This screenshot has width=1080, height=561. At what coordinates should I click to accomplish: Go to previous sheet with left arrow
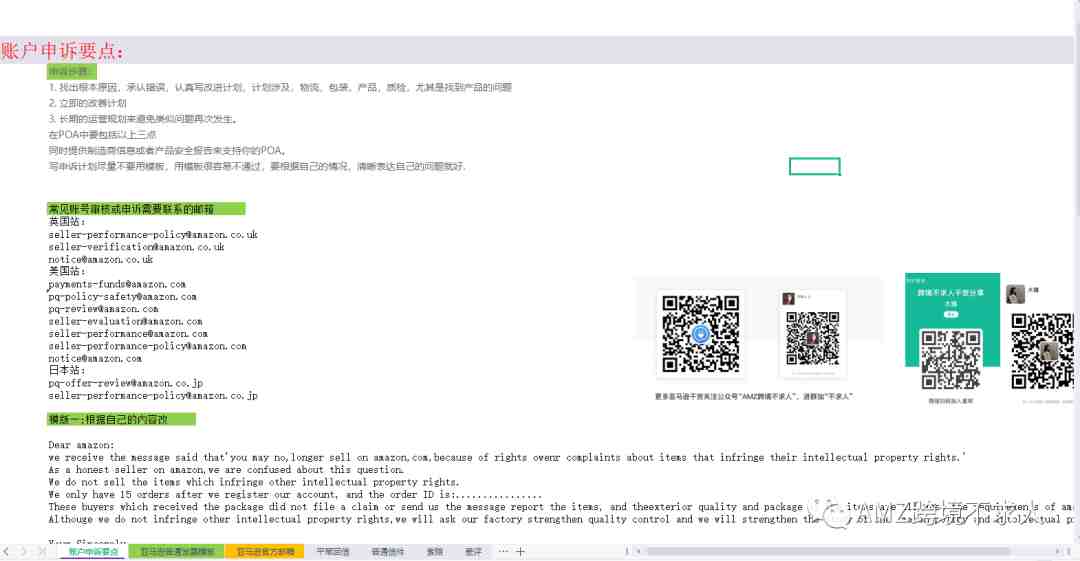6,551
